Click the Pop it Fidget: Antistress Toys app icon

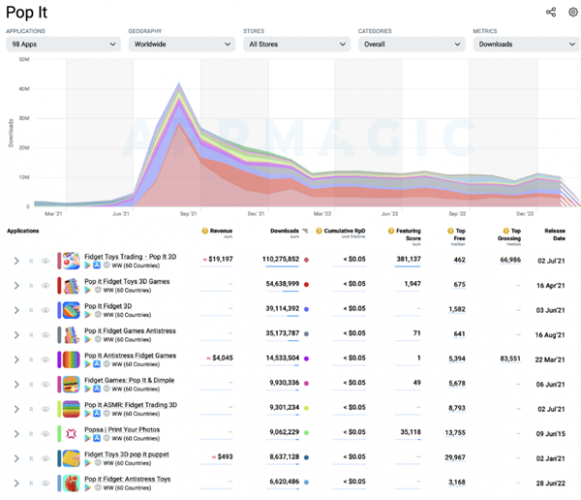click(71, 483)
